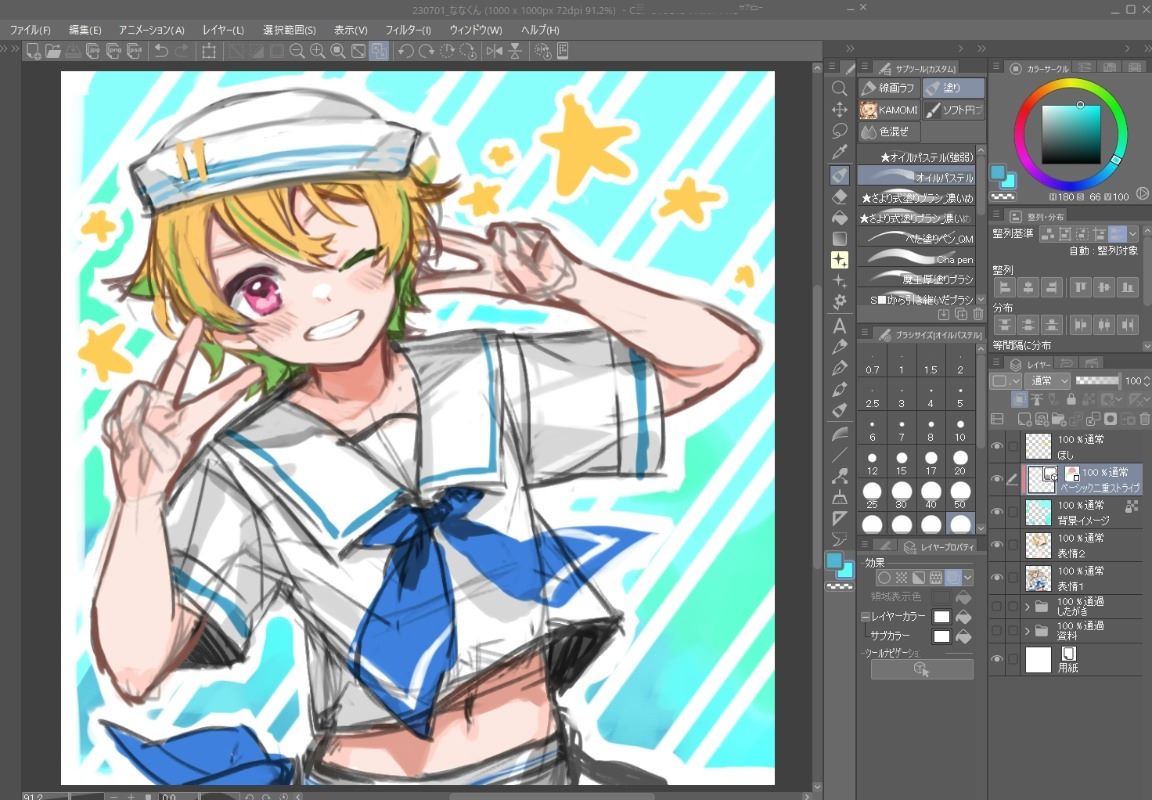Toggle visibility of the 背景イメージ layer
The height and width of the screenshot is (800, 1152).
click(996, 513)
